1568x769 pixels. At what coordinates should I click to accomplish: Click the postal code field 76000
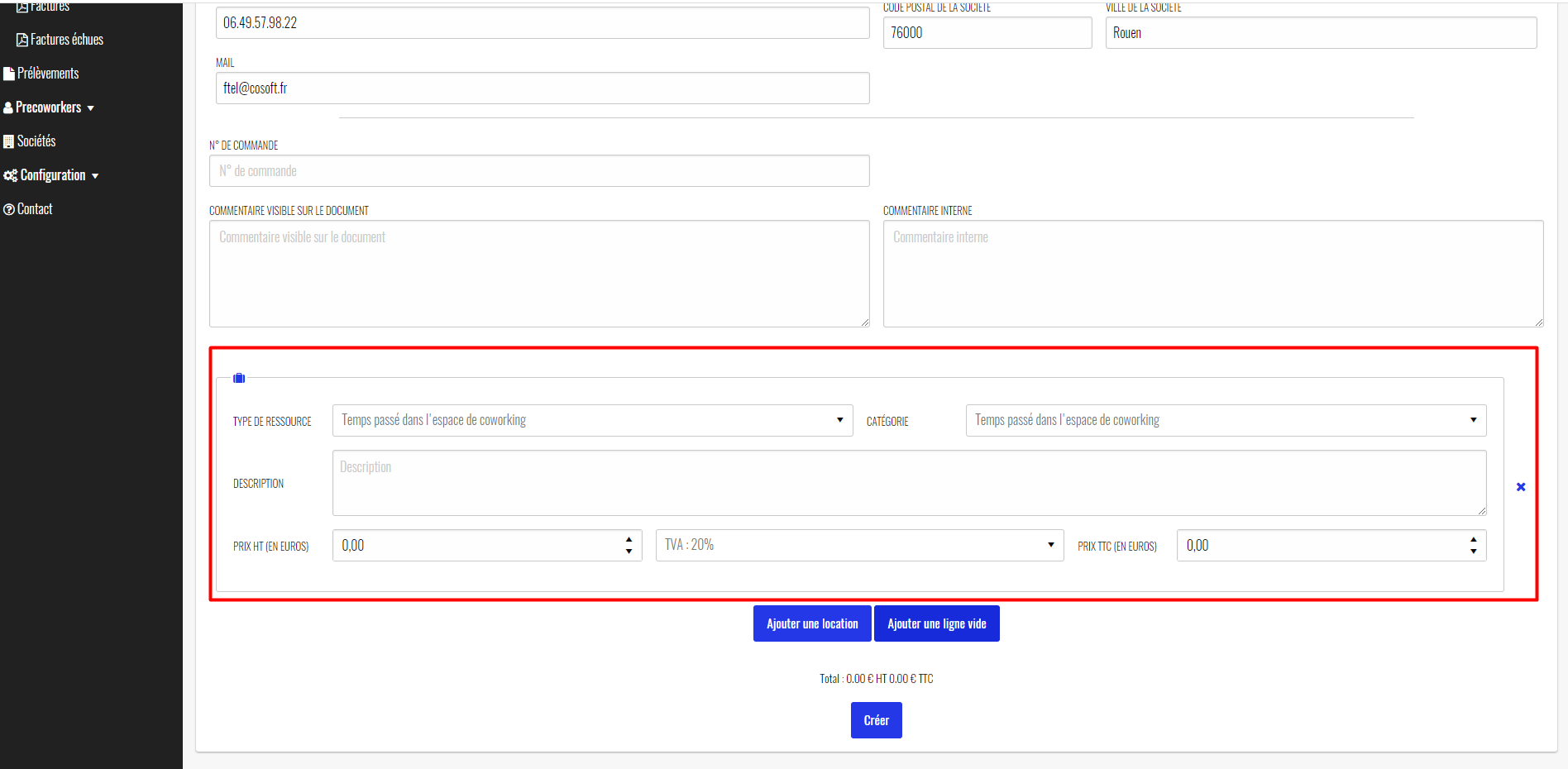click(x=987, y=32)
